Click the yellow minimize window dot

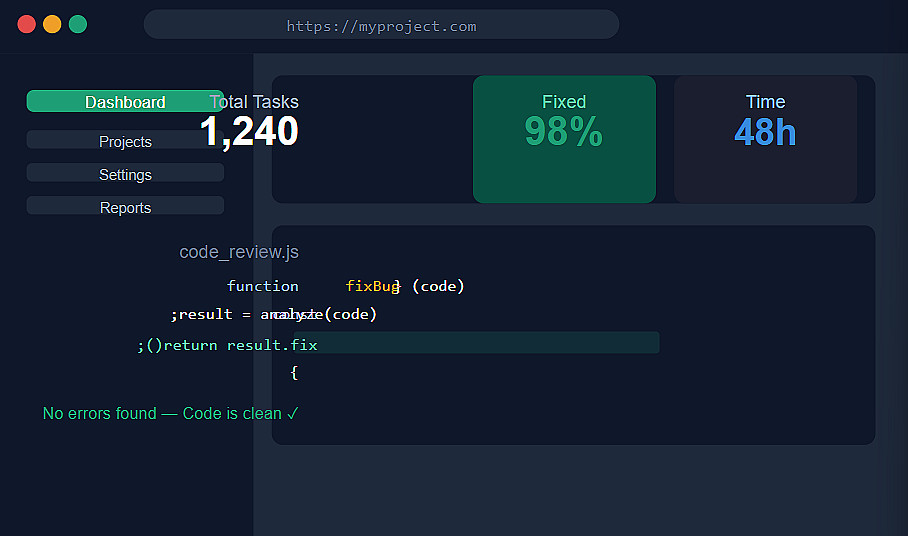(x=52, y=24)
